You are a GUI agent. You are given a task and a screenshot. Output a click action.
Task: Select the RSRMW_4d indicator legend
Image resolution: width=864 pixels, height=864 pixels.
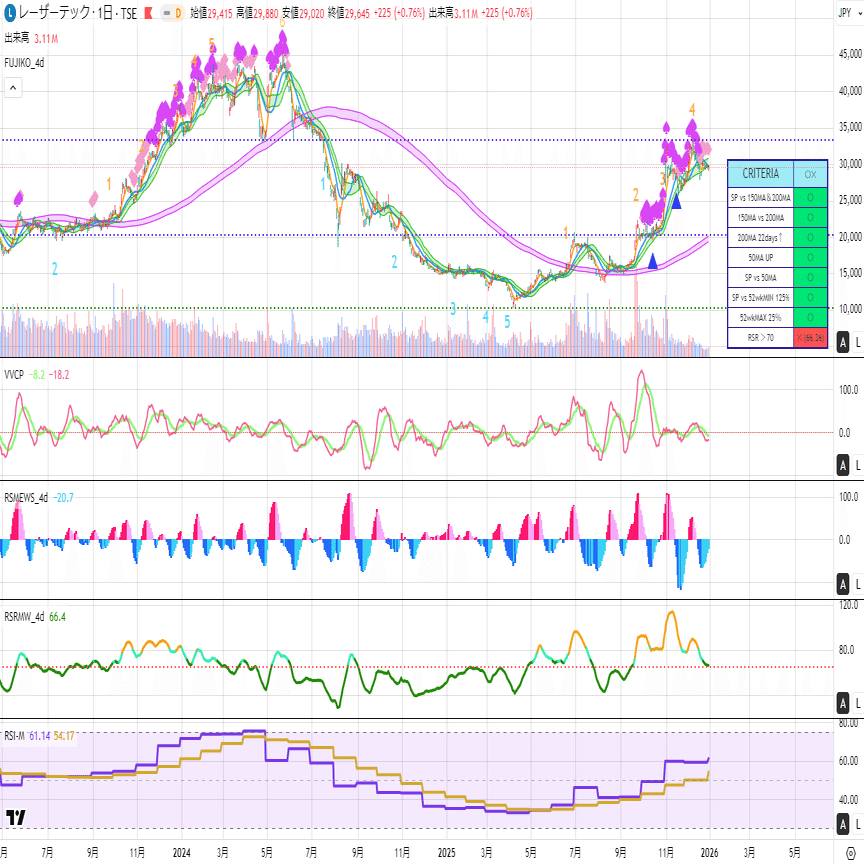pos(25,617)
